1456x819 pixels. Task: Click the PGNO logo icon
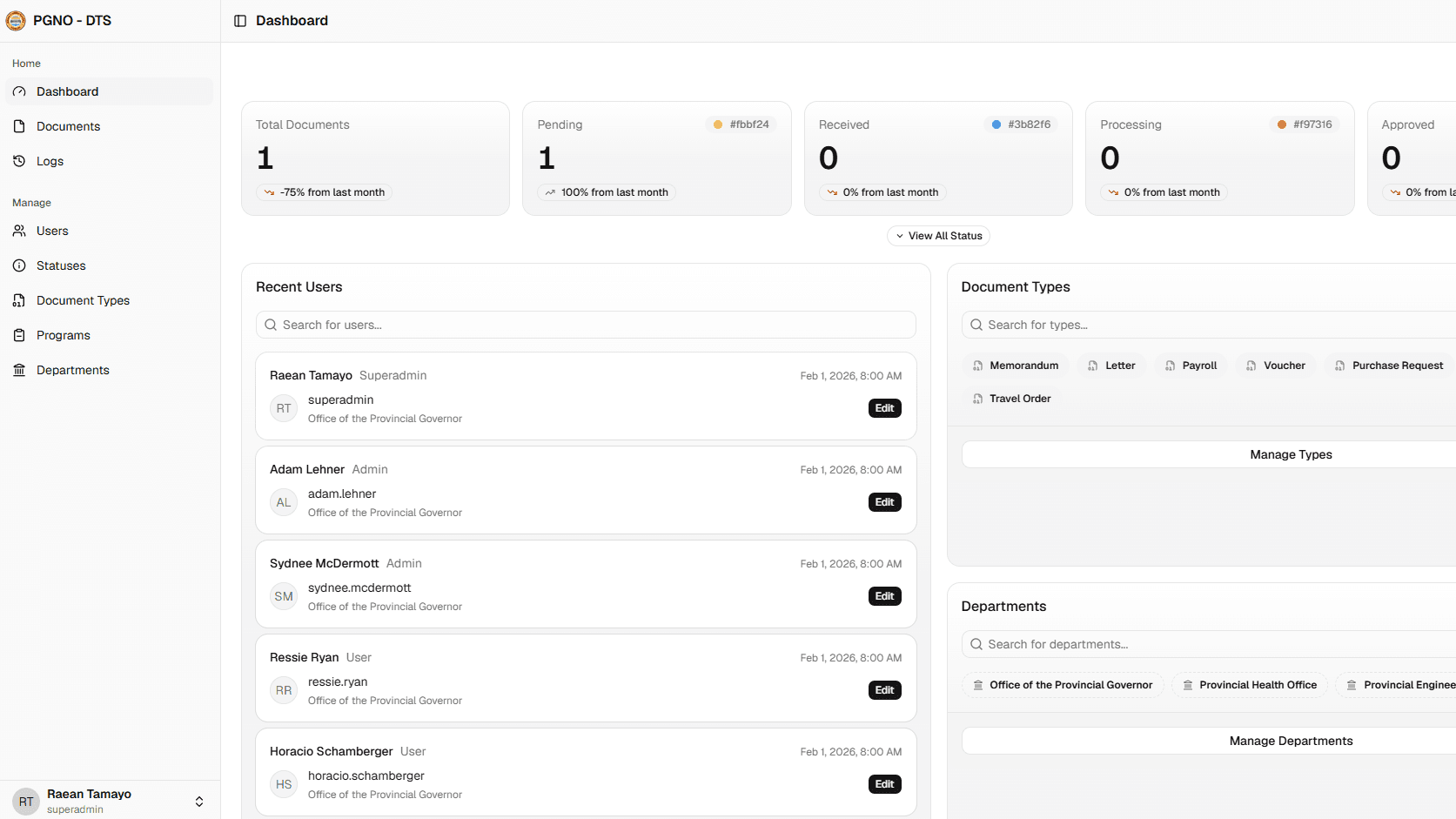tap(16, 21)
